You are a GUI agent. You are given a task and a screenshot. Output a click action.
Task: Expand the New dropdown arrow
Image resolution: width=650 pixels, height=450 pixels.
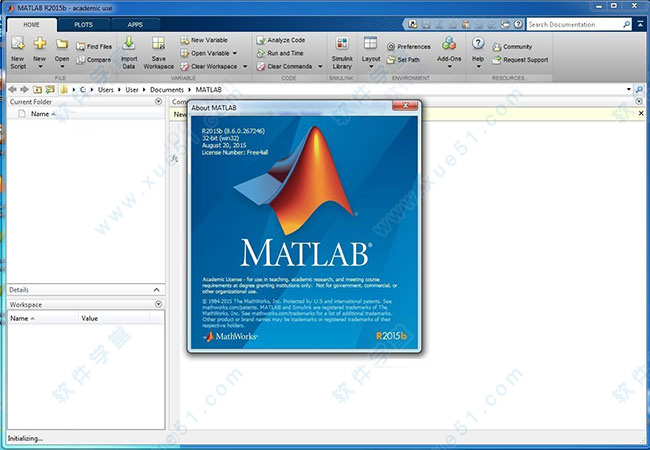pos(40,67)
